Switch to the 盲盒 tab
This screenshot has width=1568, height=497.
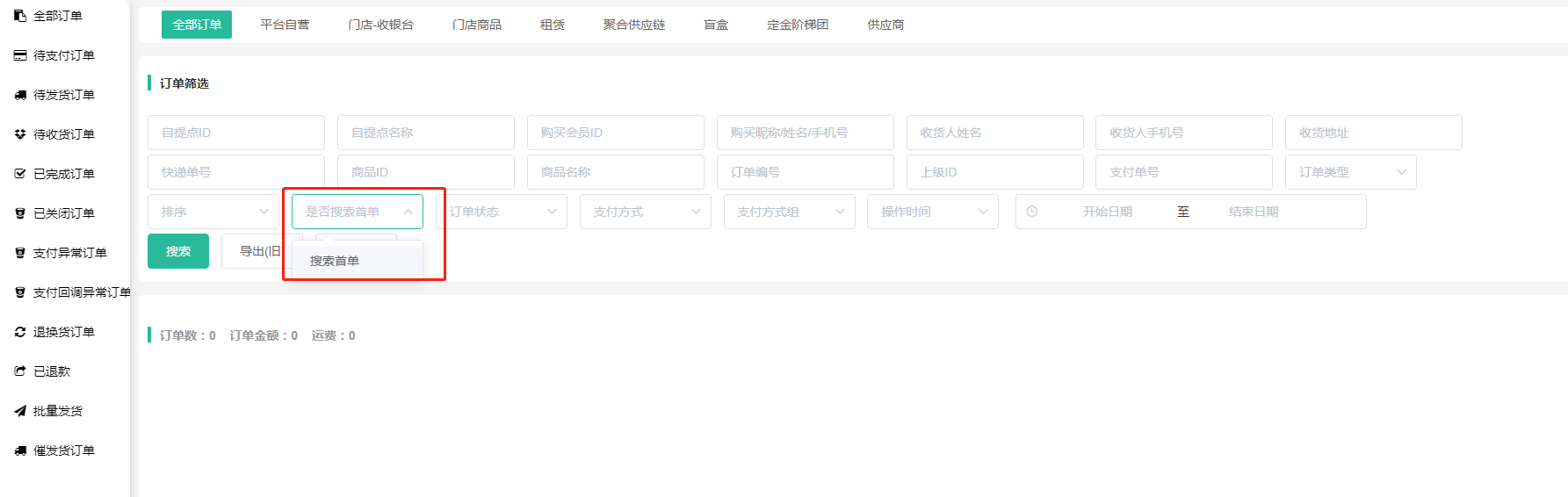click(x=716, y=25)
